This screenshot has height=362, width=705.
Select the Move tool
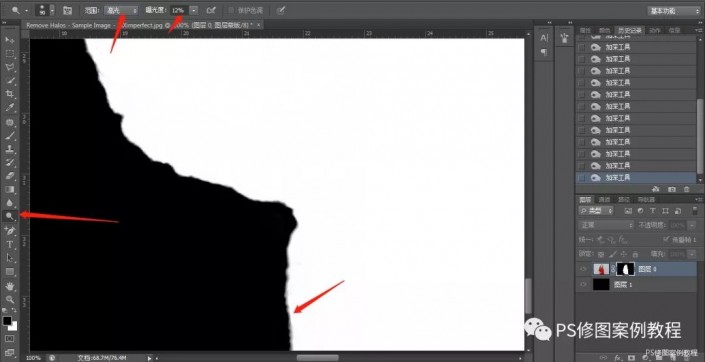(9, 40)
